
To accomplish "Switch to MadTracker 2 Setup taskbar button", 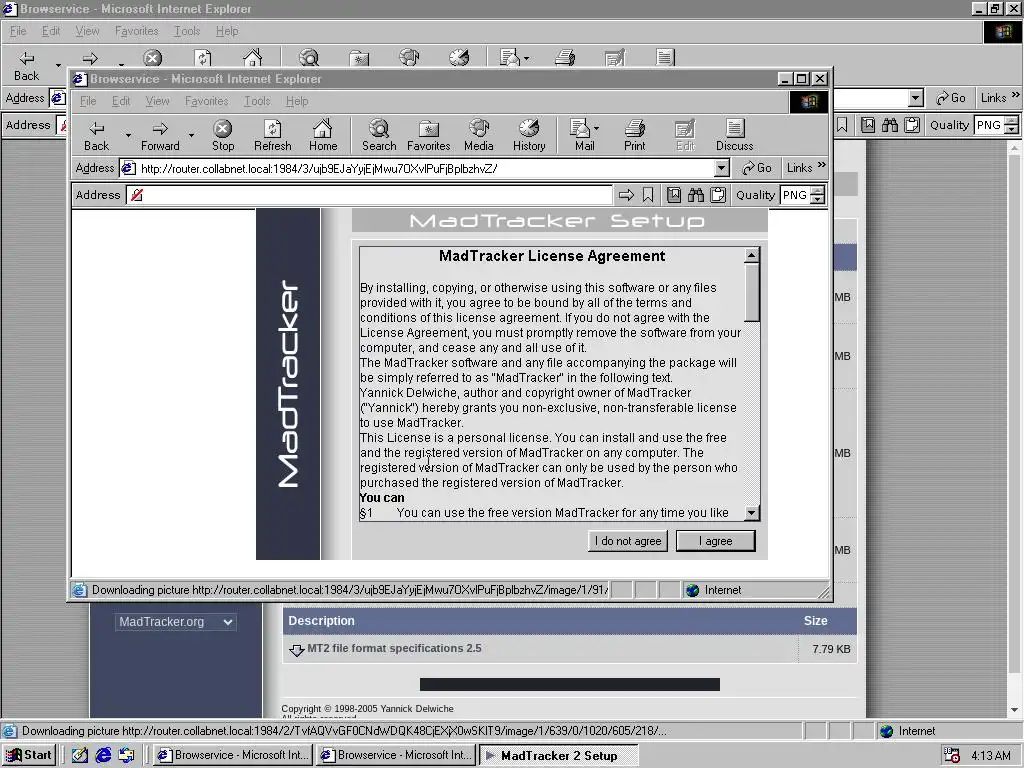I will pos(559,755).
